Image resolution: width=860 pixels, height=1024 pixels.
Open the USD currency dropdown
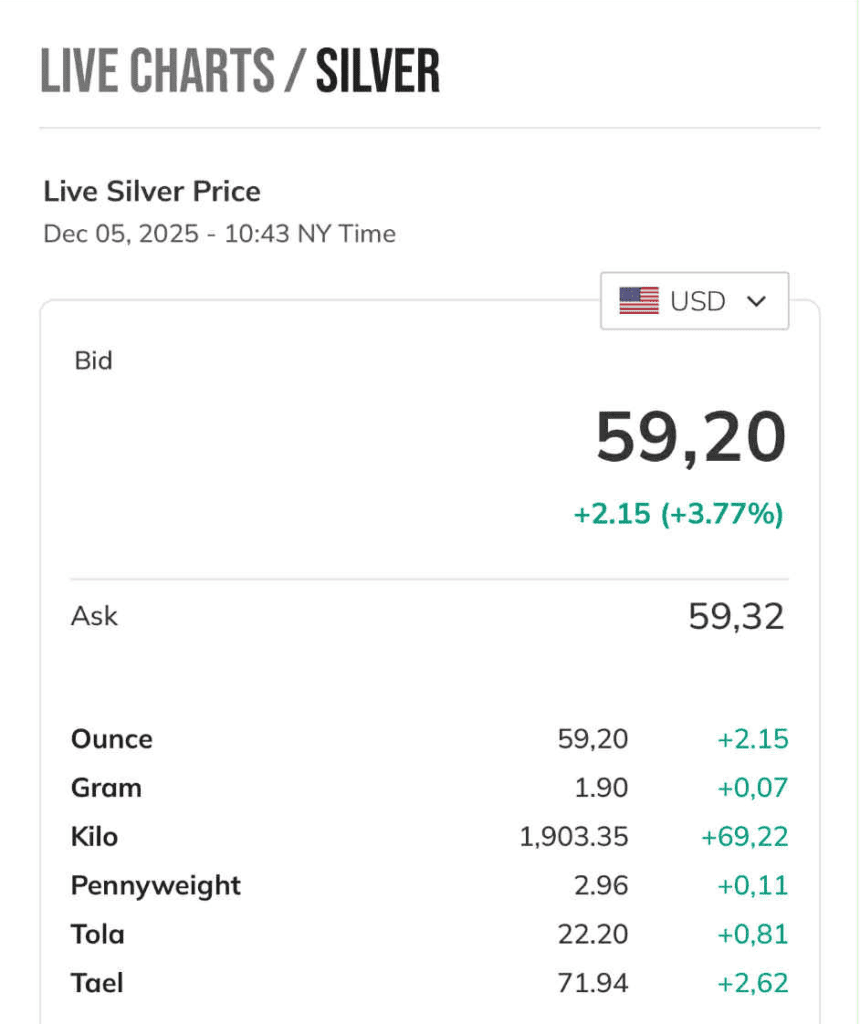pos(694,300)
